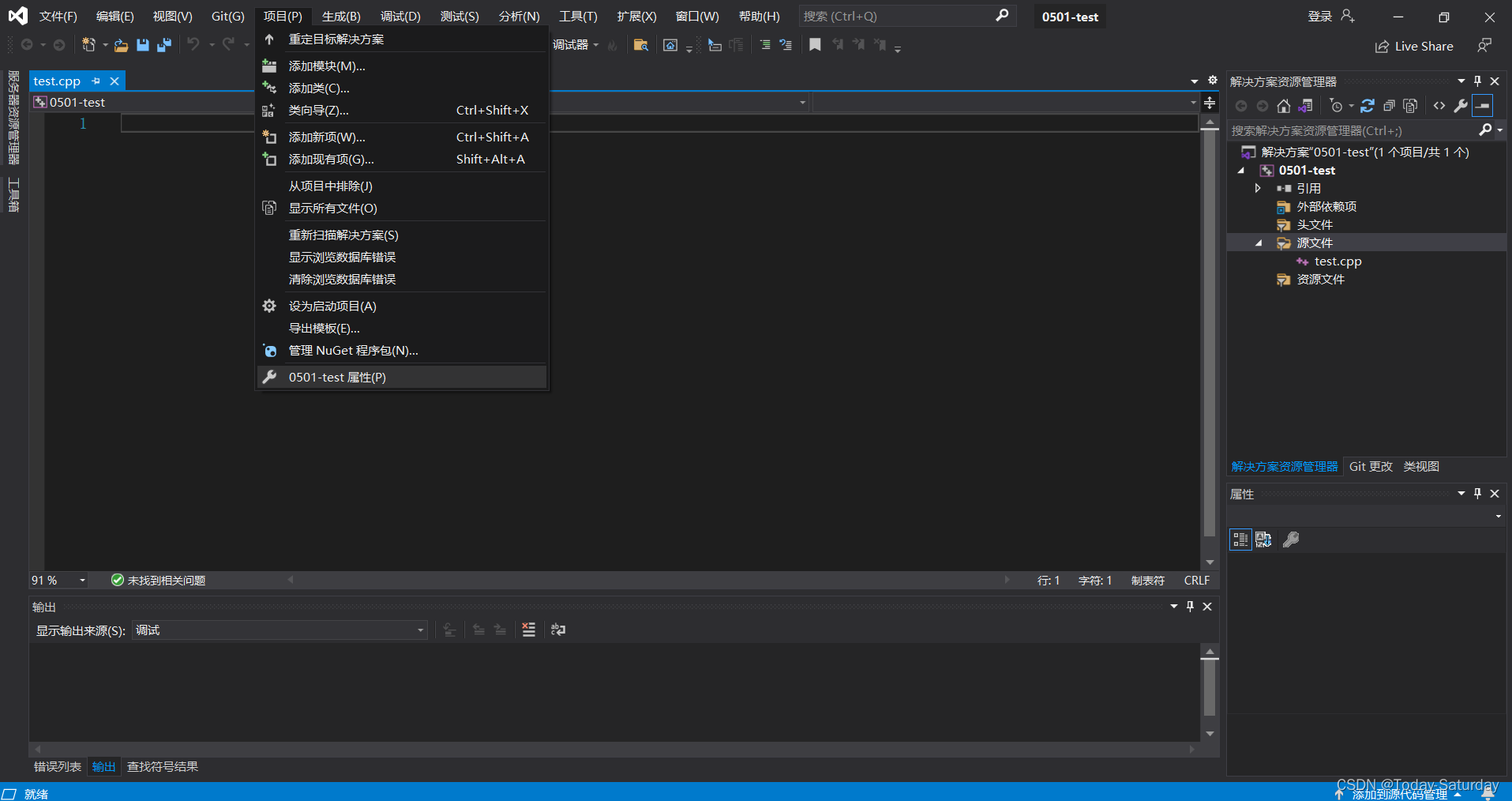Click the Undo arrow icon
This screenshot has width=1512, height=801.
[193, 45]
